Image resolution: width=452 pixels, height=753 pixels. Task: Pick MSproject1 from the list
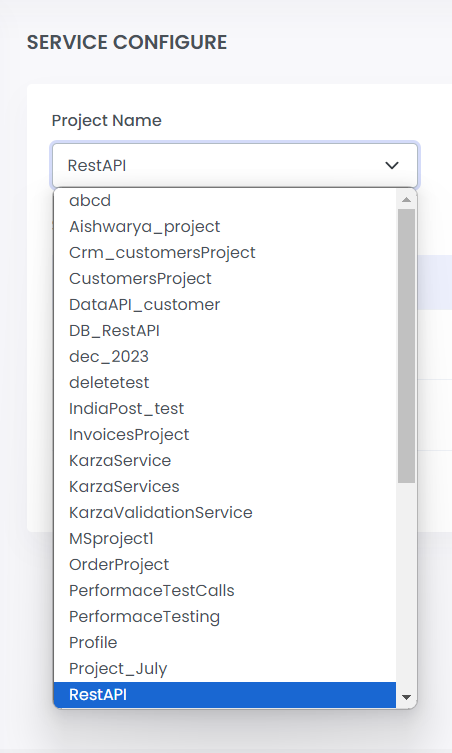[225, 538]
